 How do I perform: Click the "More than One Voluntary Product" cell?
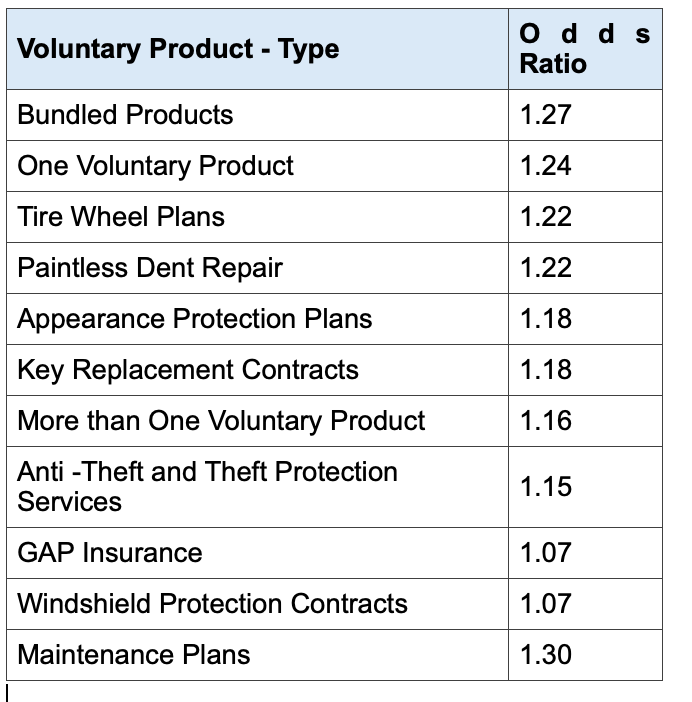(x=221, y=420)
